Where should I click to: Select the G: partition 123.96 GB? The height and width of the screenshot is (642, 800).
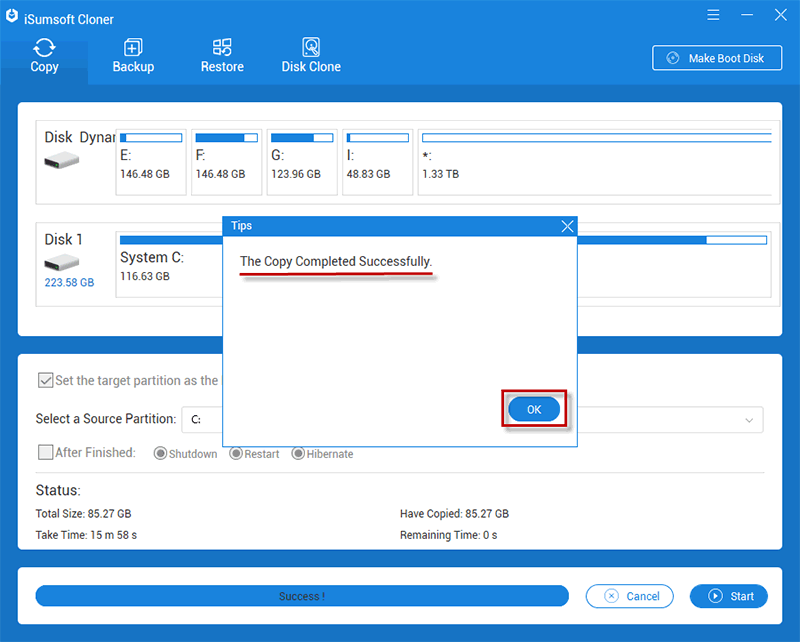click(x=302, y=162)
